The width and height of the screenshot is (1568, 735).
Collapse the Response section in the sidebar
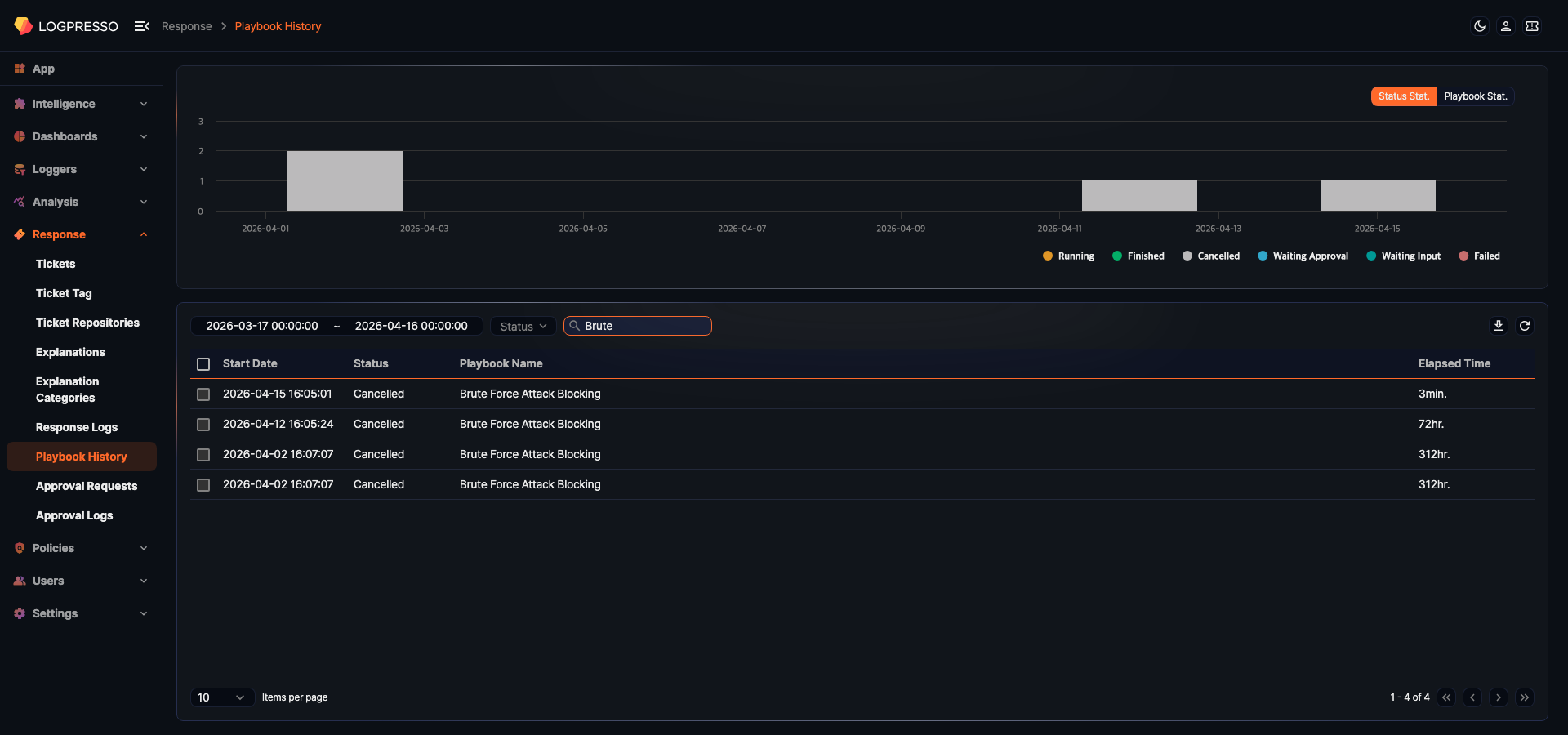click(144, 234)
